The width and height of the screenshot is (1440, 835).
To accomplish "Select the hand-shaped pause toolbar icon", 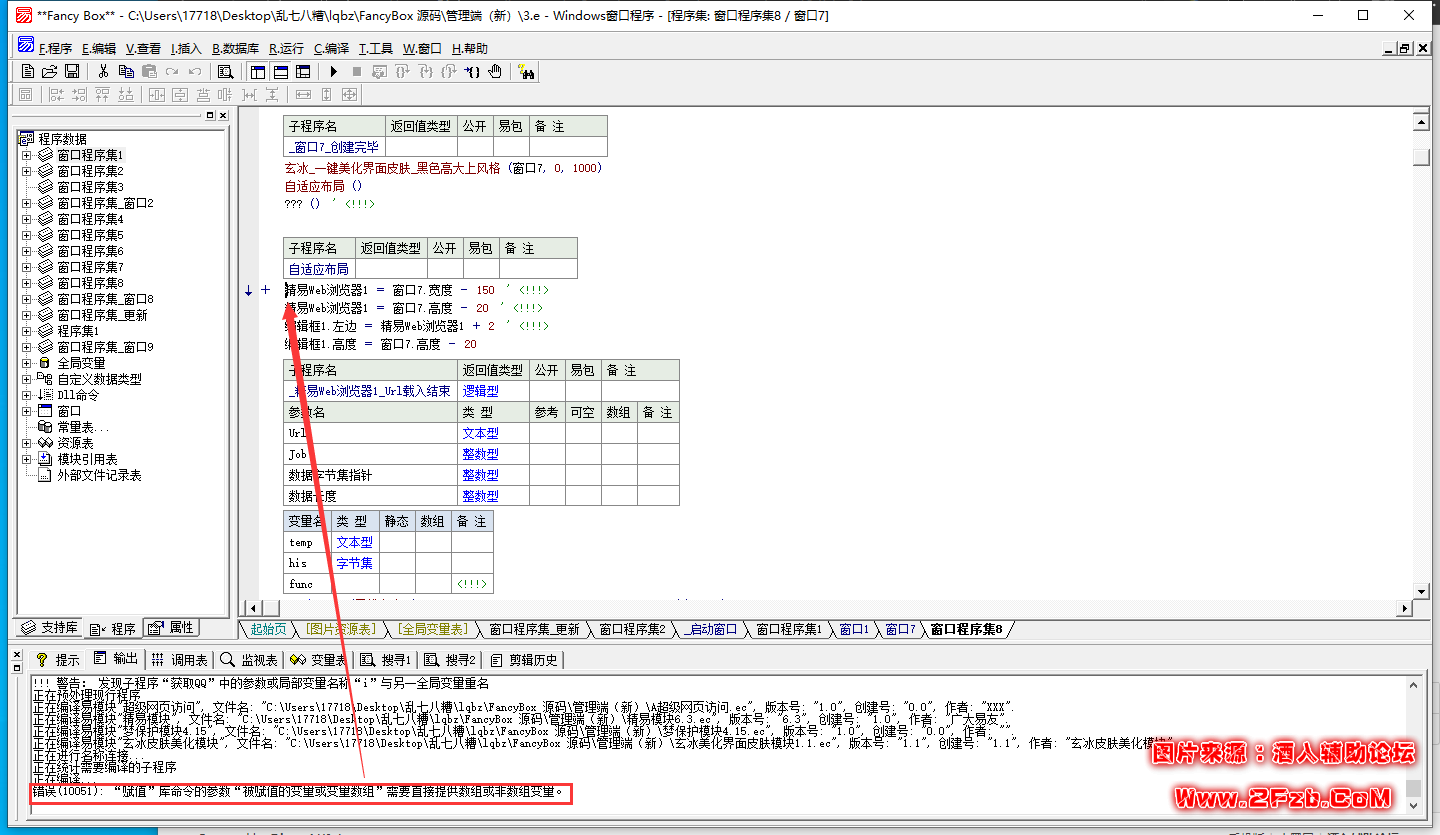I will coord(496,71).
